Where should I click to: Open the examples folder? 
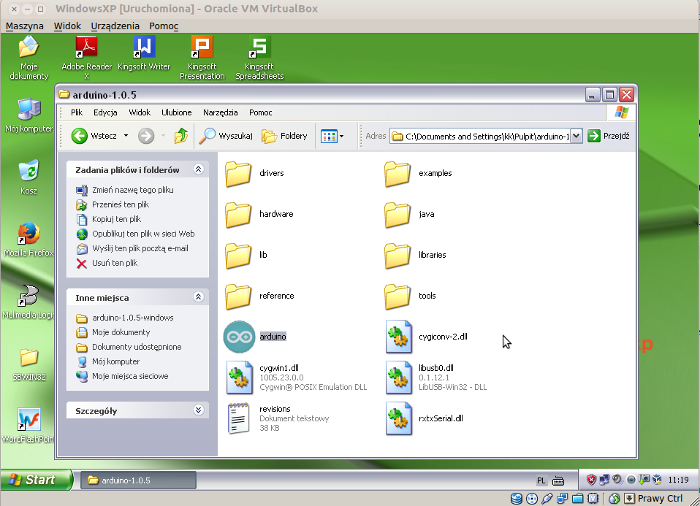(397, 173)
